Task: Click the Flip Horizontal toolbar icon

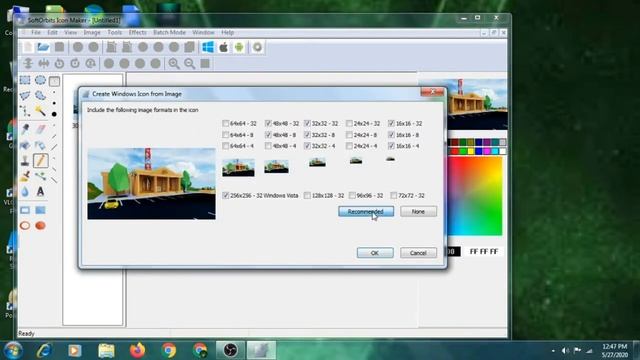Action: point(44,63)
